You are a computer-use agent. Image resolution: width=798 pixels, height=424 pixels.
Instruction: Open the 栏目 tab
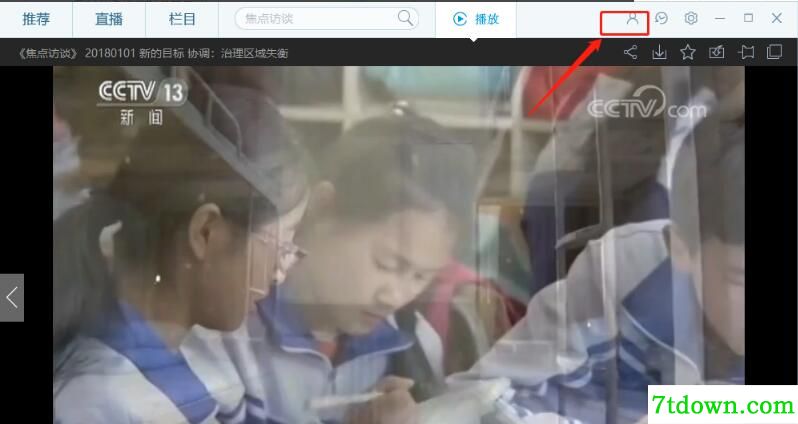point(182,19)
